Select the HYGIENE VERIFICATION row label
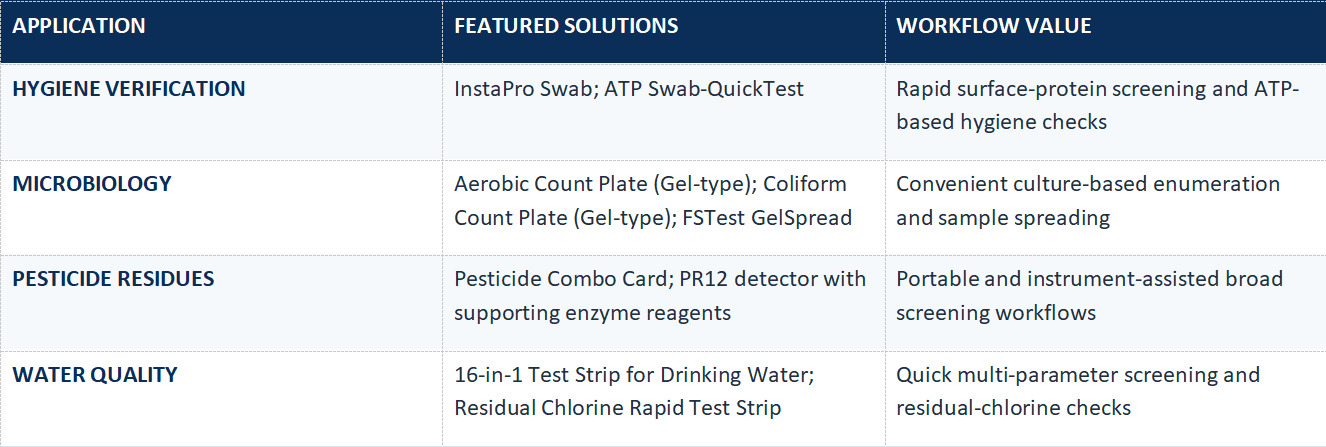 pos(129,89)
